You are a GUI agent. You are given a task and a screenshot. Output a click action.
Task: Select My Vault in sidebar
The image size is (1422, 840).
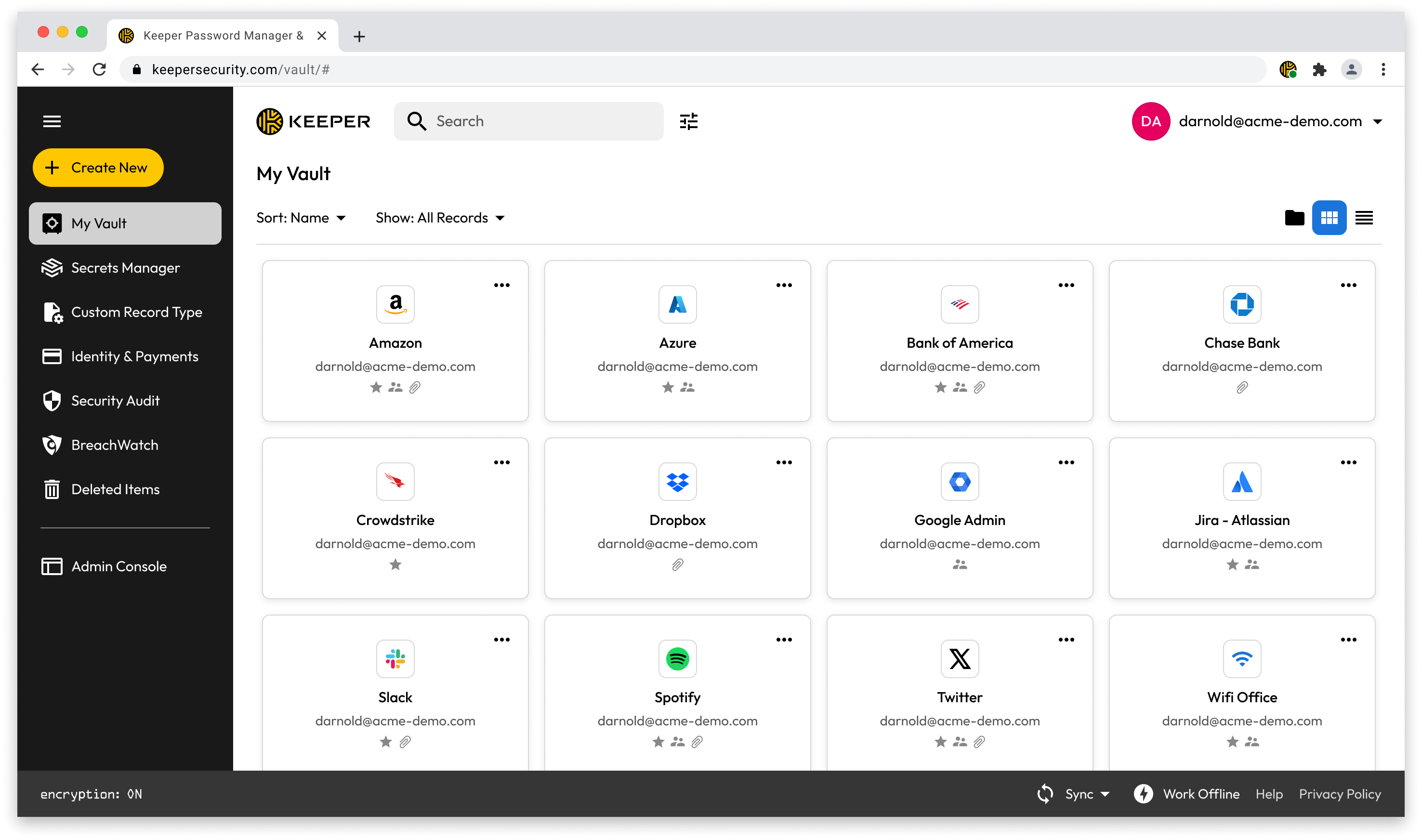coord(125,223)
